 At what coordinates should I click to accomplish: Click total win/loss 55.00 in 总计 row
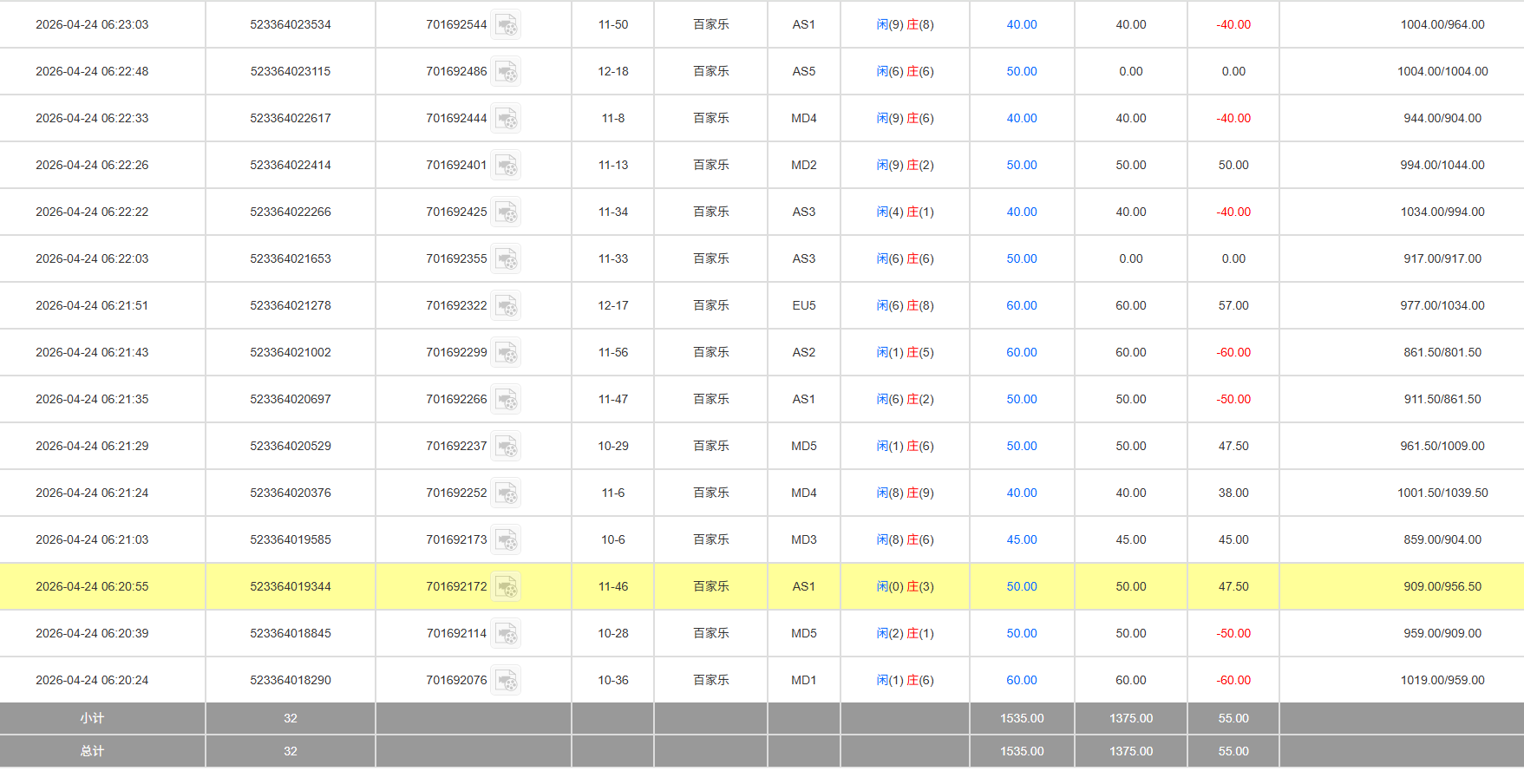coord(1233,751)
